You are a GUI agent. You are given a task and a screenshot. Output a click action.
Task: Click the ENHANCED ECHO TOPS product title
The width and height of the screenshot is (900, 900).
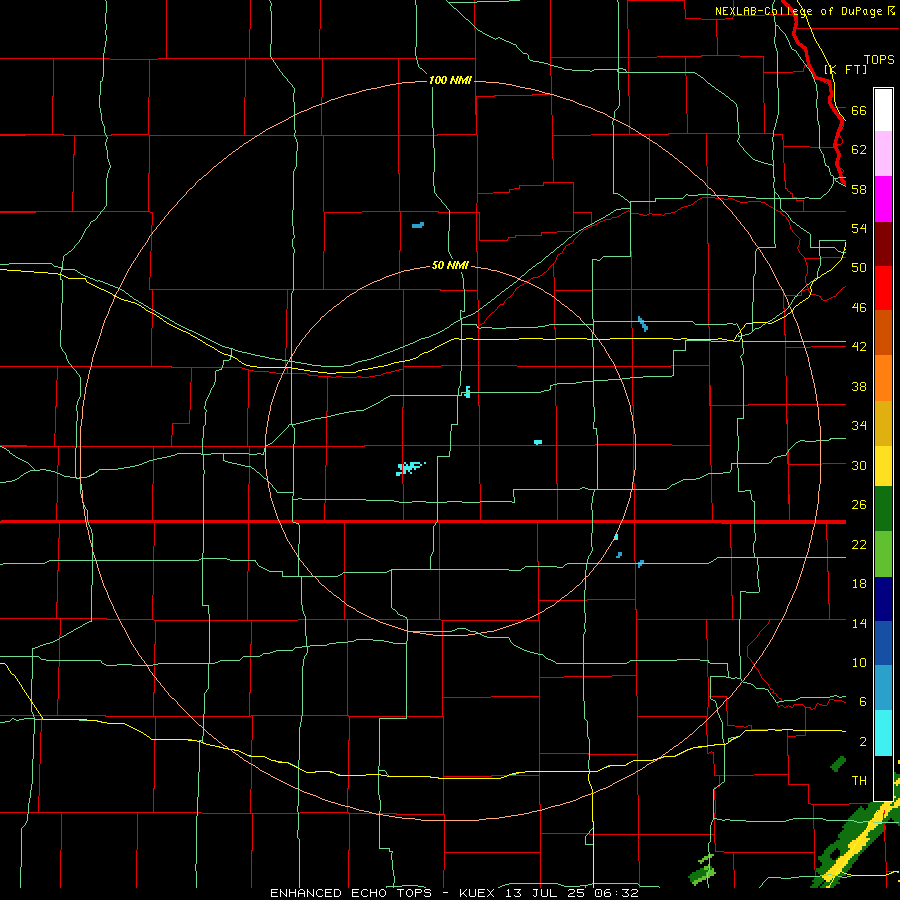click(x=351, y=893)
